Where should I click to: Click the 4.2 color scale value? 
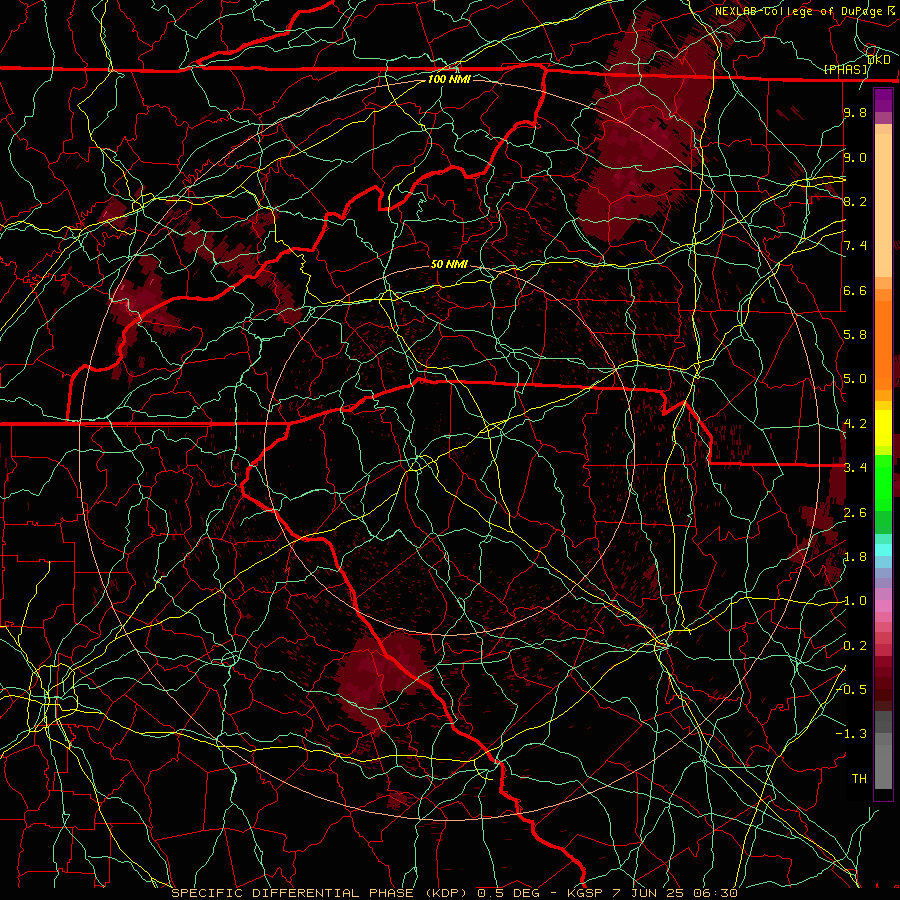[855, 424]
